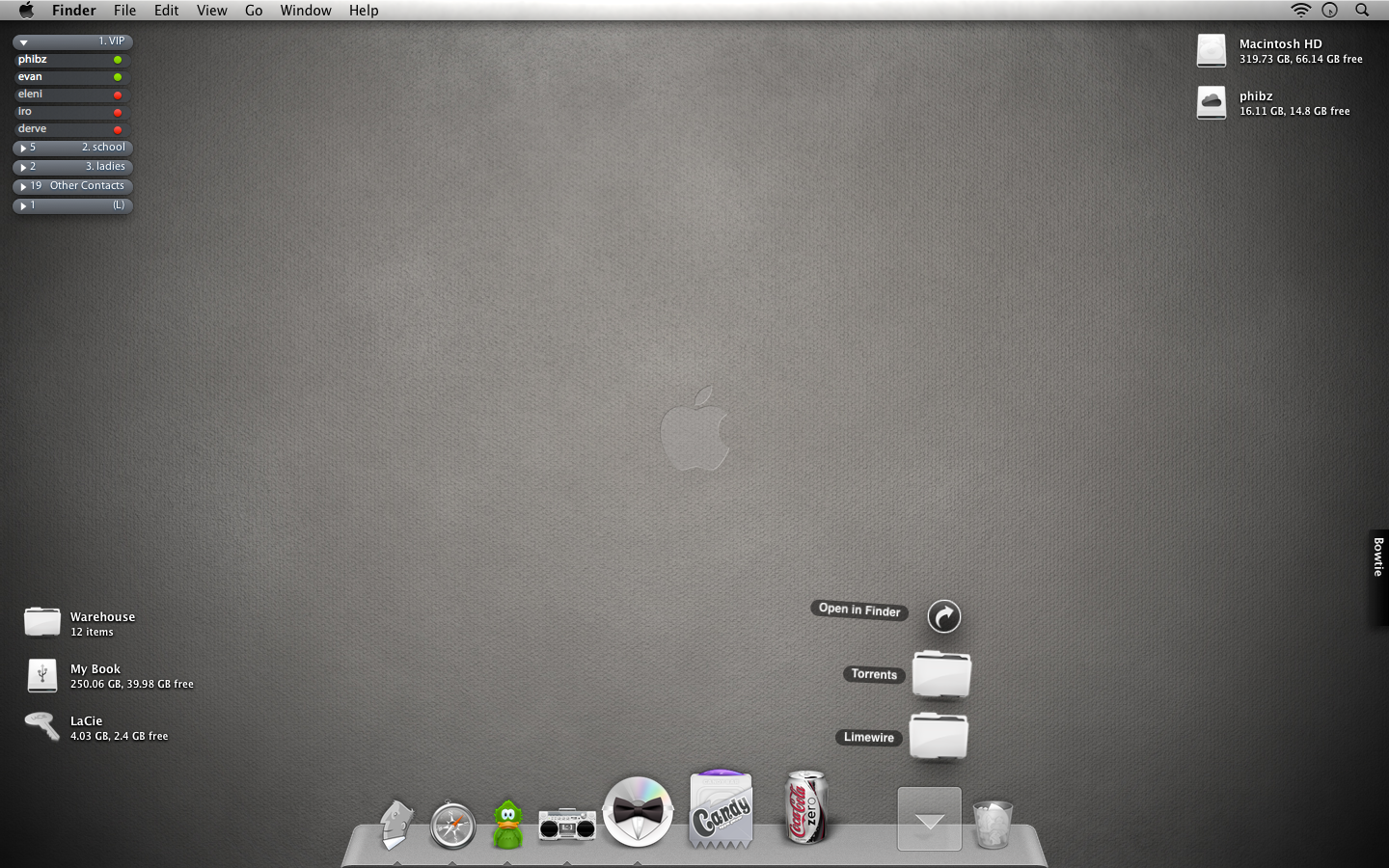Click green status dot next to evan
This screenshot has width=1389, height=868.
click(x=118, y=77)
